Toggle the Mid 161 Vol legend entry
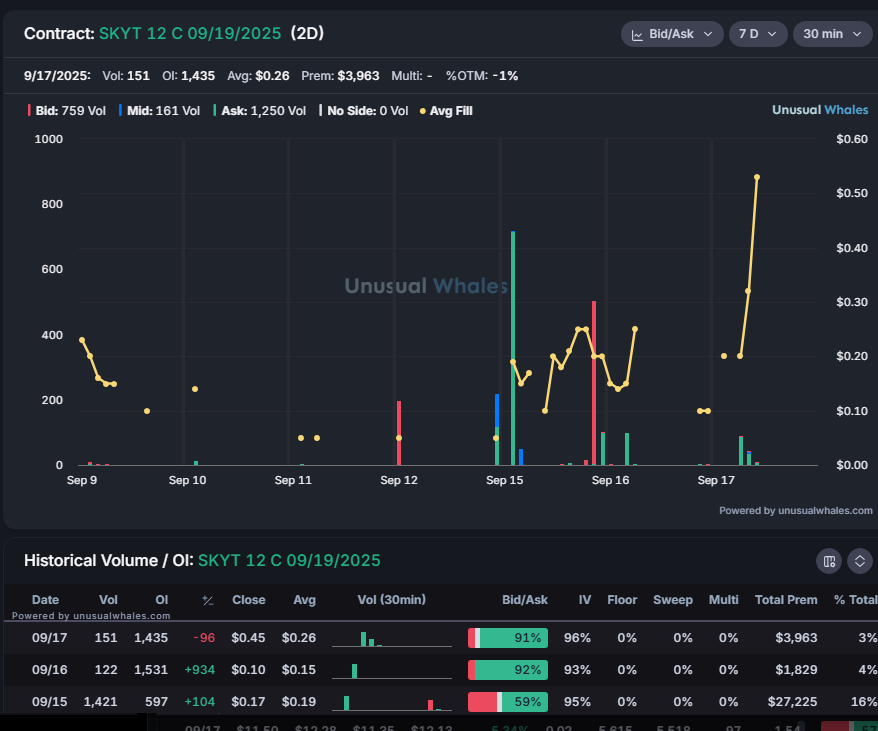Screen dimensions: 878x731 tap(160, 111)
